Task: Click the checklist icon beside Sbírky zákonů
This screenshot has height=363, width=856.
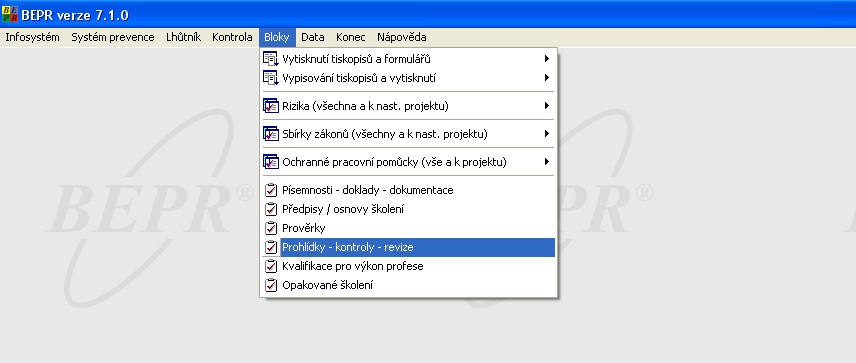Action: pos(271,134)
